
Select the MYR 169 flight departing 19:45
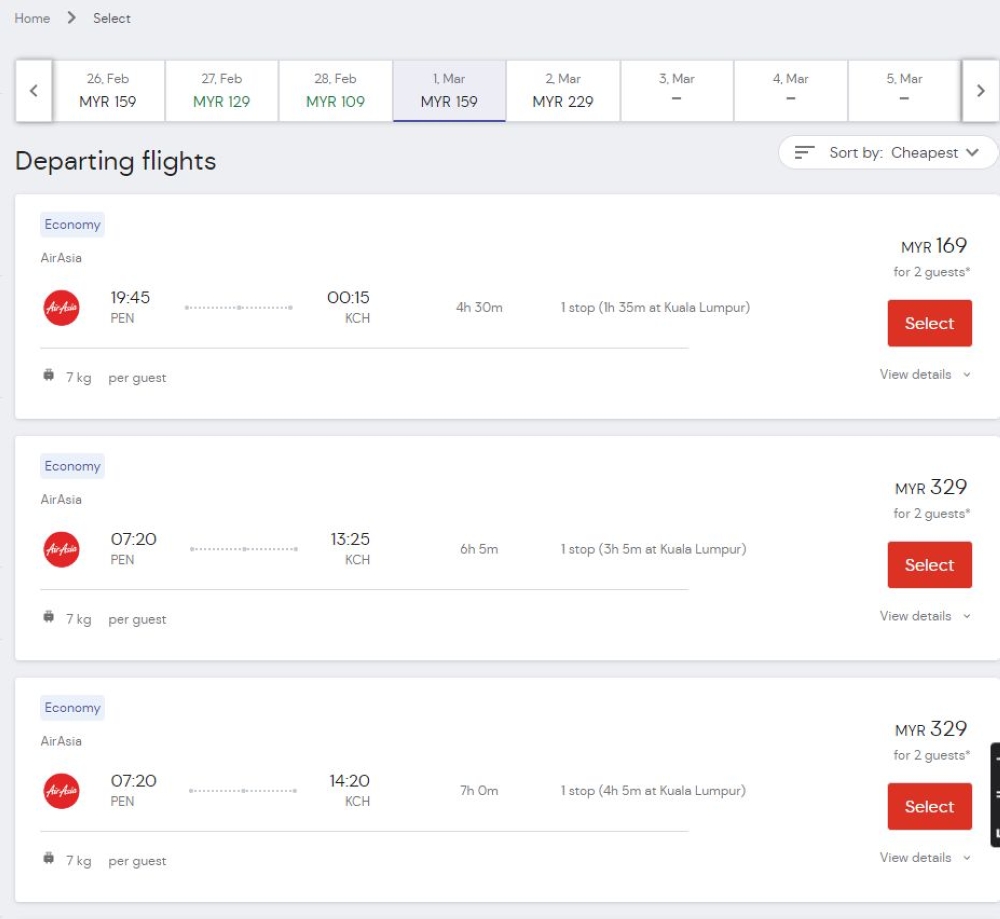coord(929,323)
